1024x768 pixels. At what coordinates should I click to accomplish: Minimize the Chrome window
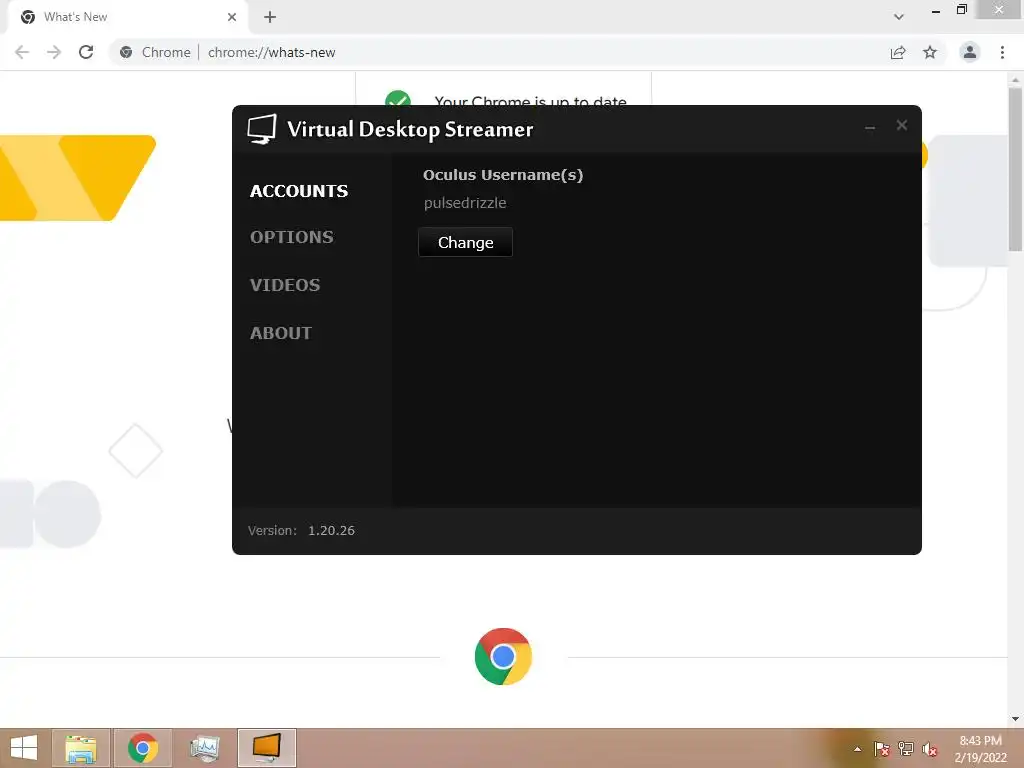(936, 11)
